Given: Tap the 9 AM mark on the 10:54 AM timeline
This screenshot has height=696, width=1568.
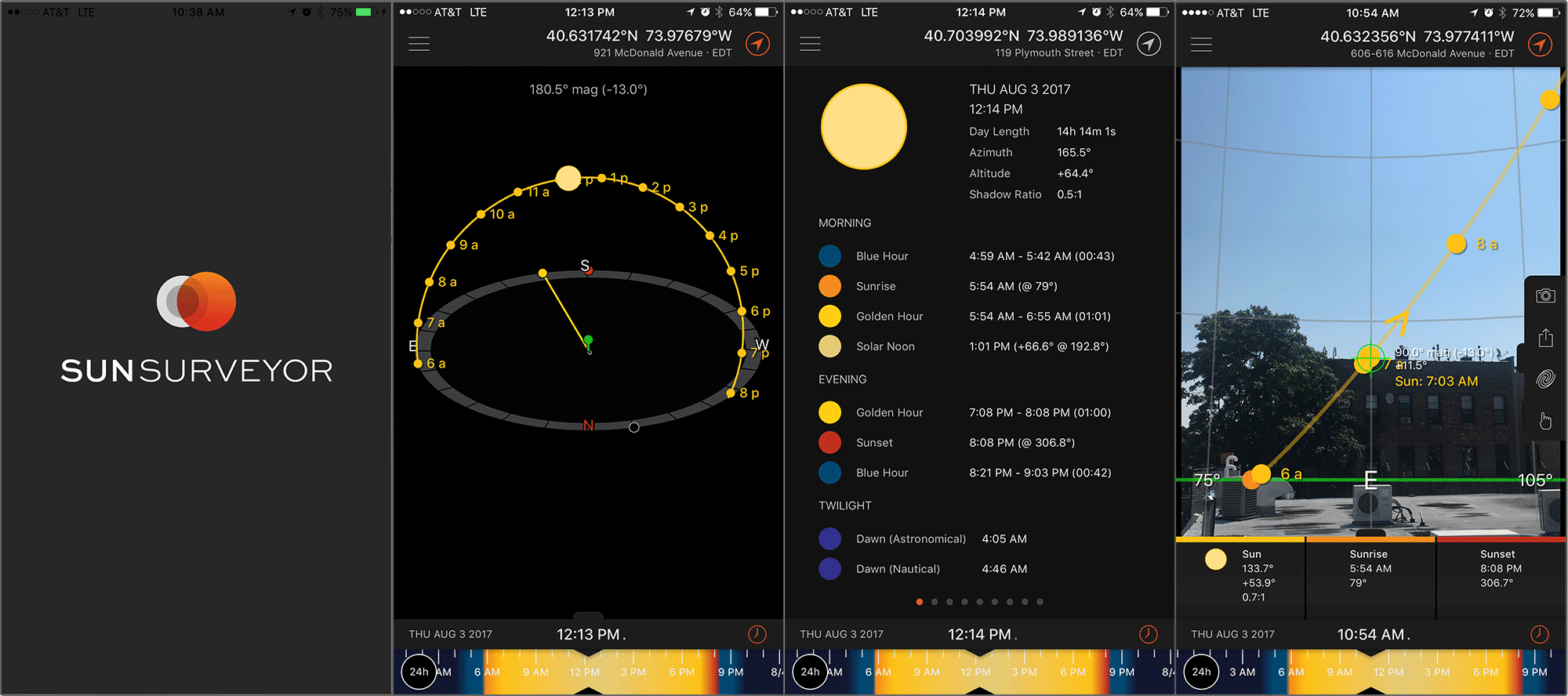Looking at the screenshot, I should pyautogui.click(x=1339, y=672).
